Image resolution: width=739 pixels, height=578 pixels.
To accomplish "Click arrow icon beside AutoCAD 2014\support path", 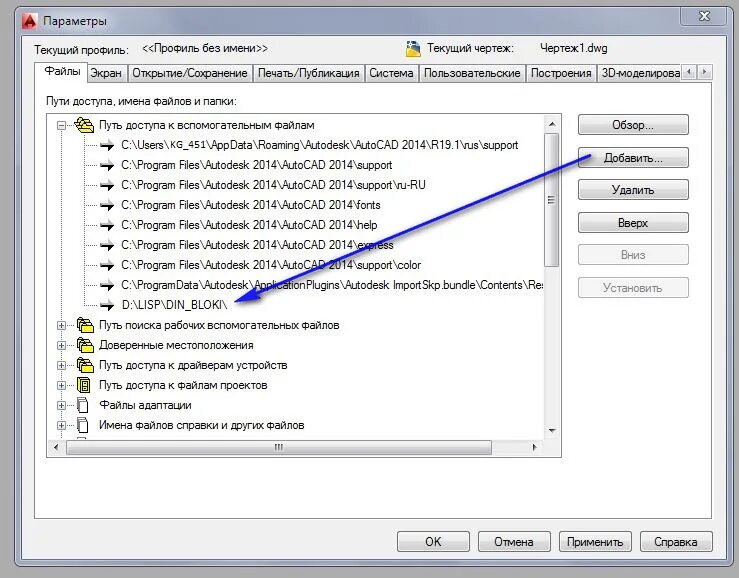I will click(107, 165).
